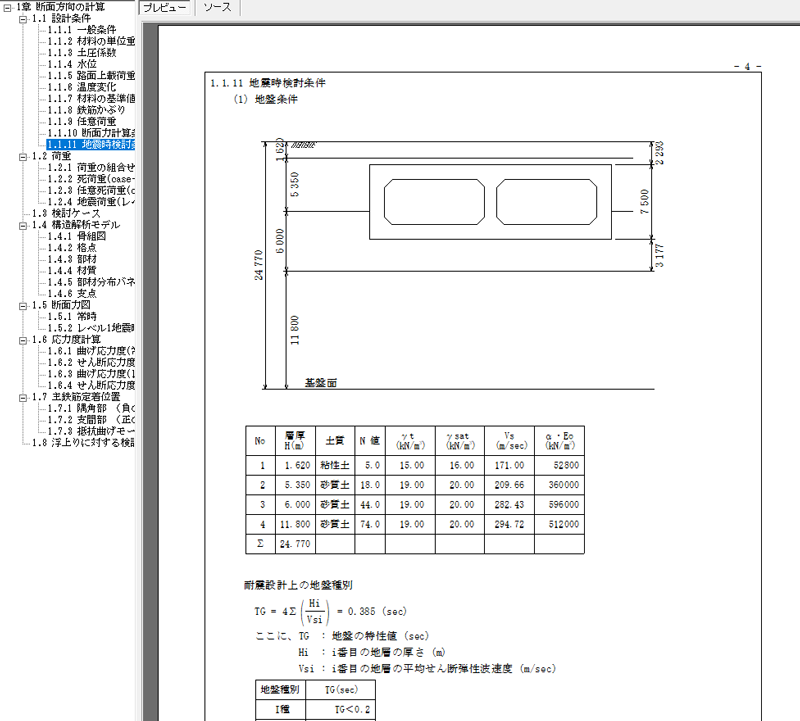Open 1.7.1 隅角部
The width and height of the screenshot is (800, 721).
point(91,408)
